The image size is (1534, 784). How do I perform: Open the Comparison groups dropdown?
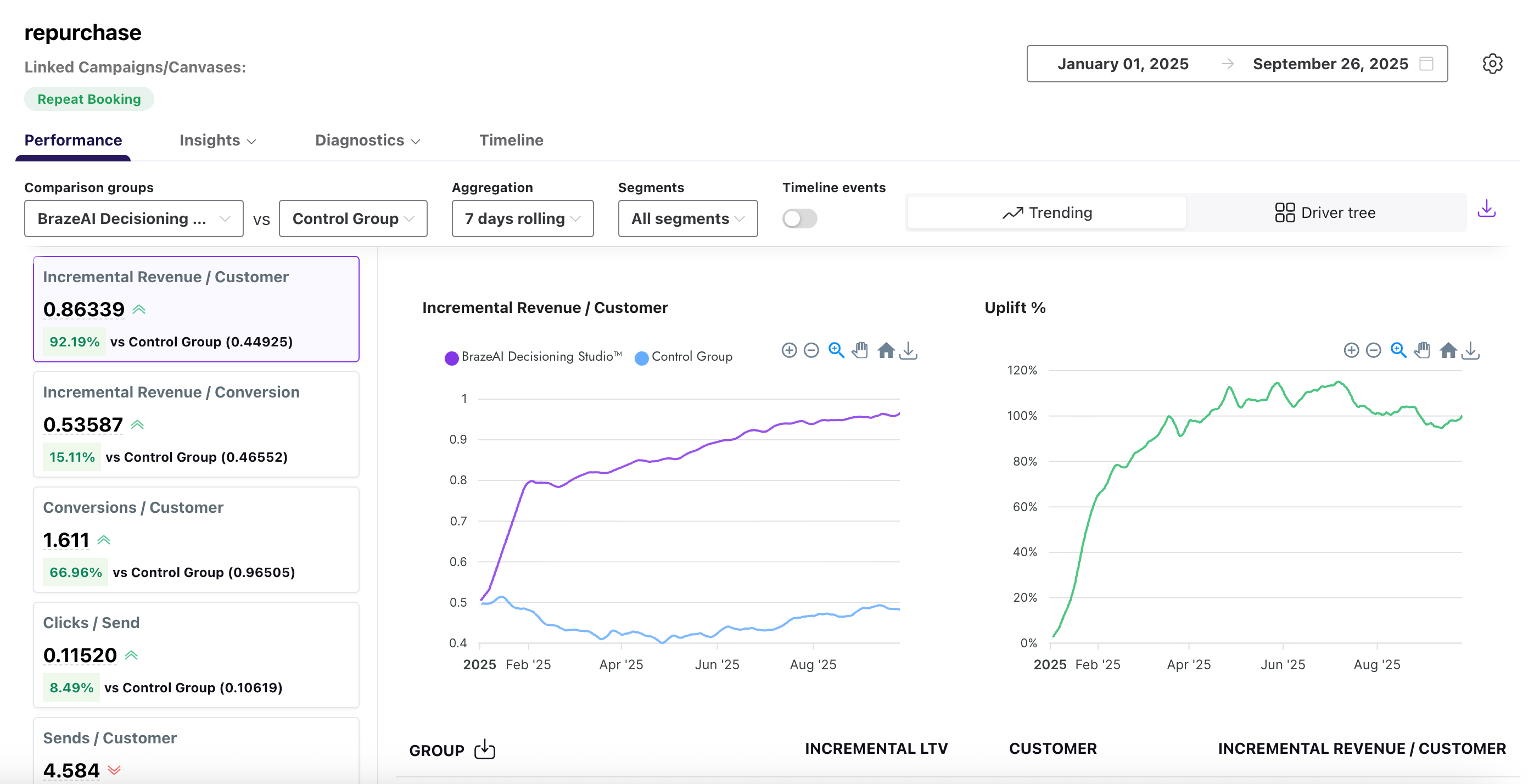pos(133,219)
